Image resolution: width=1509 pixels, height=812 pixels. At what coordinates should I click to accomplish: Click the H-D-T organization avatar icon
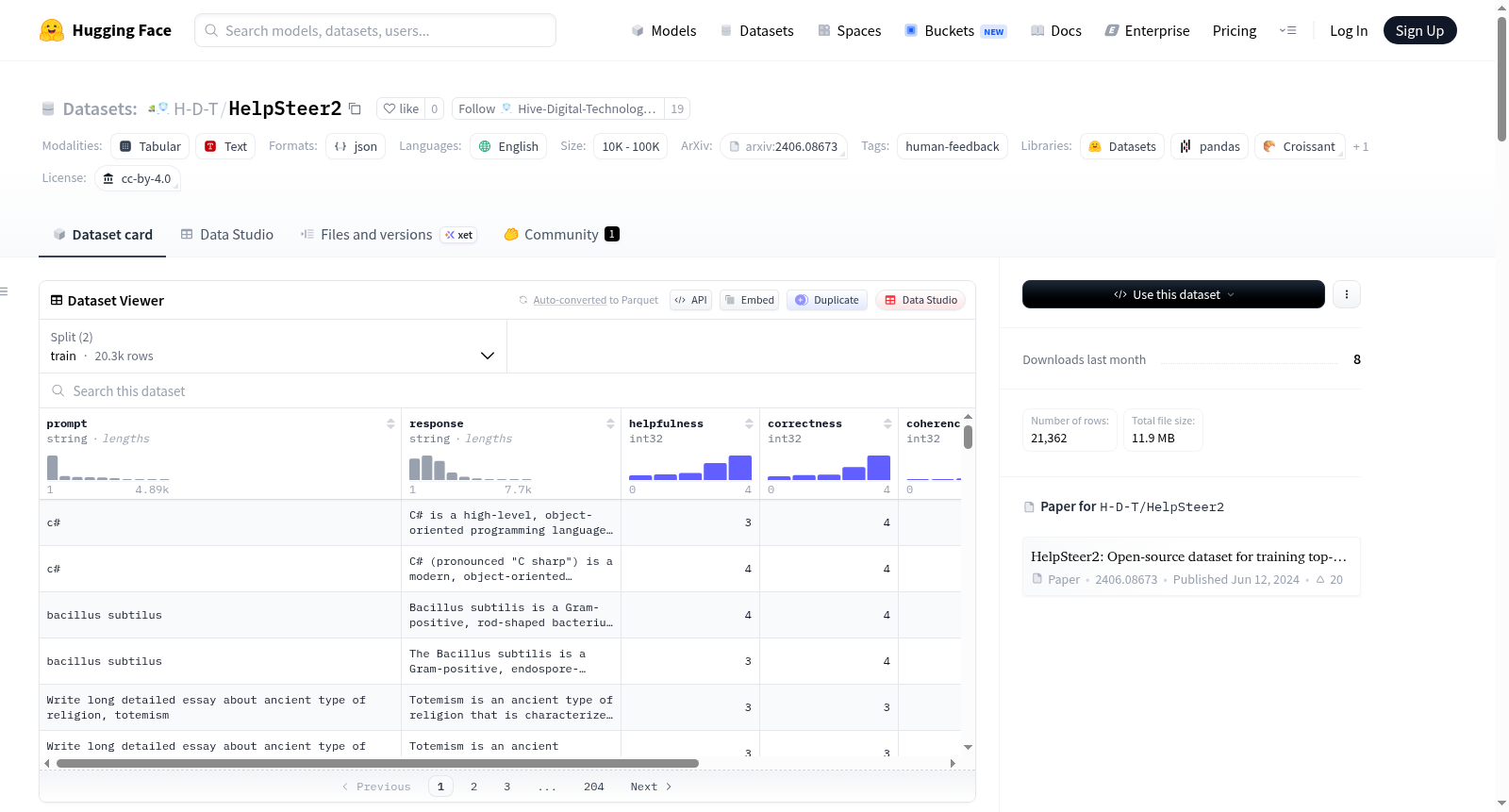(158, 108)
